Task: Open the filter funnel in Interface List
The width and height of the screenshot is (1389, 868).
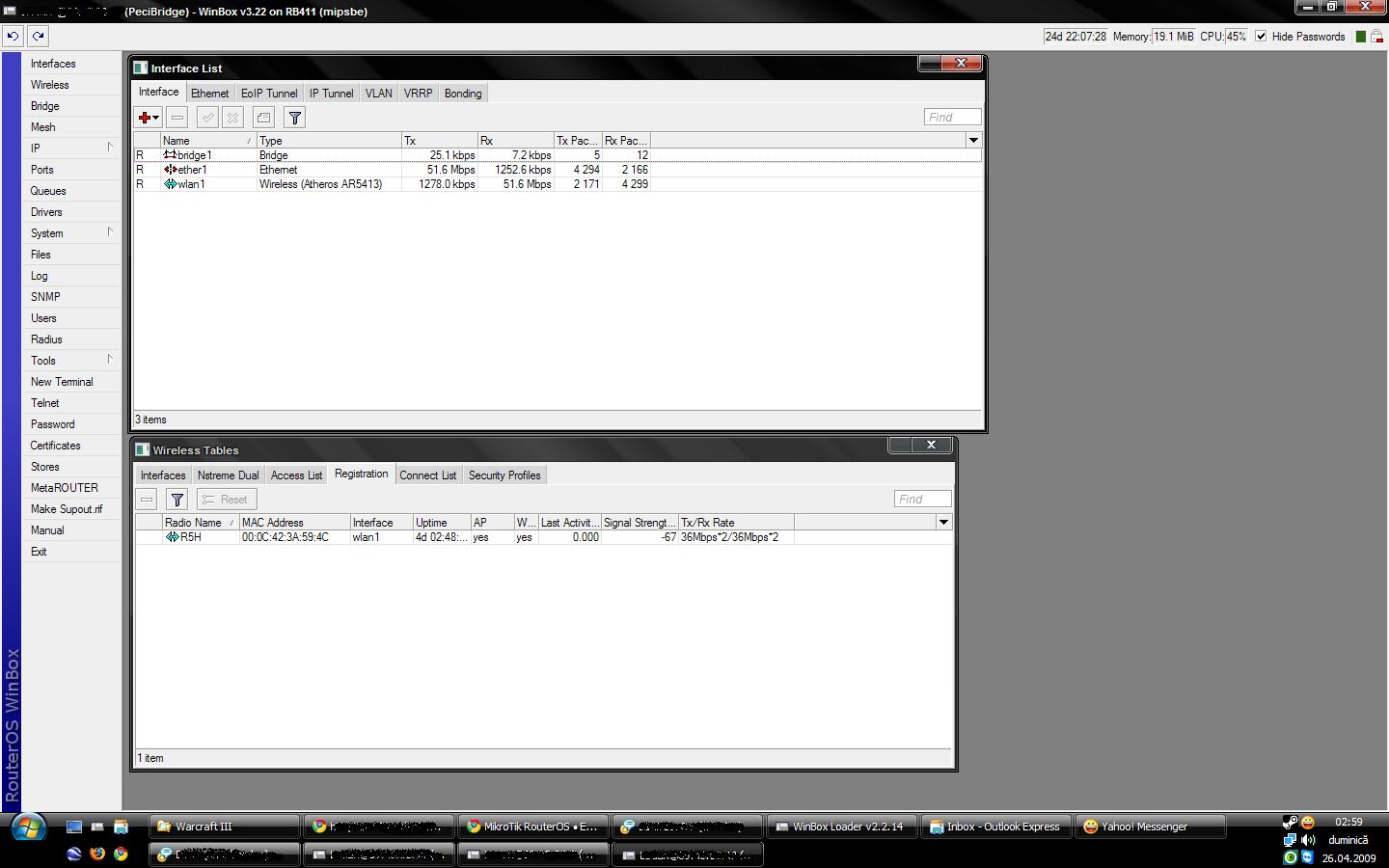Action: (295, 118)
